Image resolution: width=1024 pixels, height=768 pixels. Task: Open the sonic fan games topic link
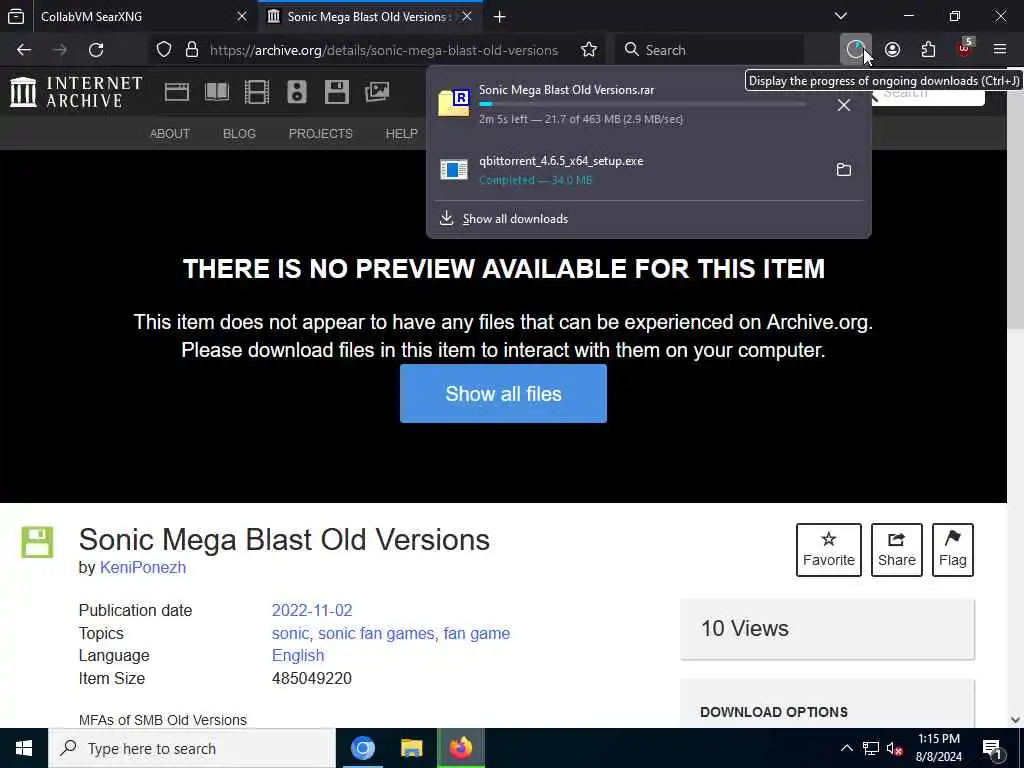(376, 633)
